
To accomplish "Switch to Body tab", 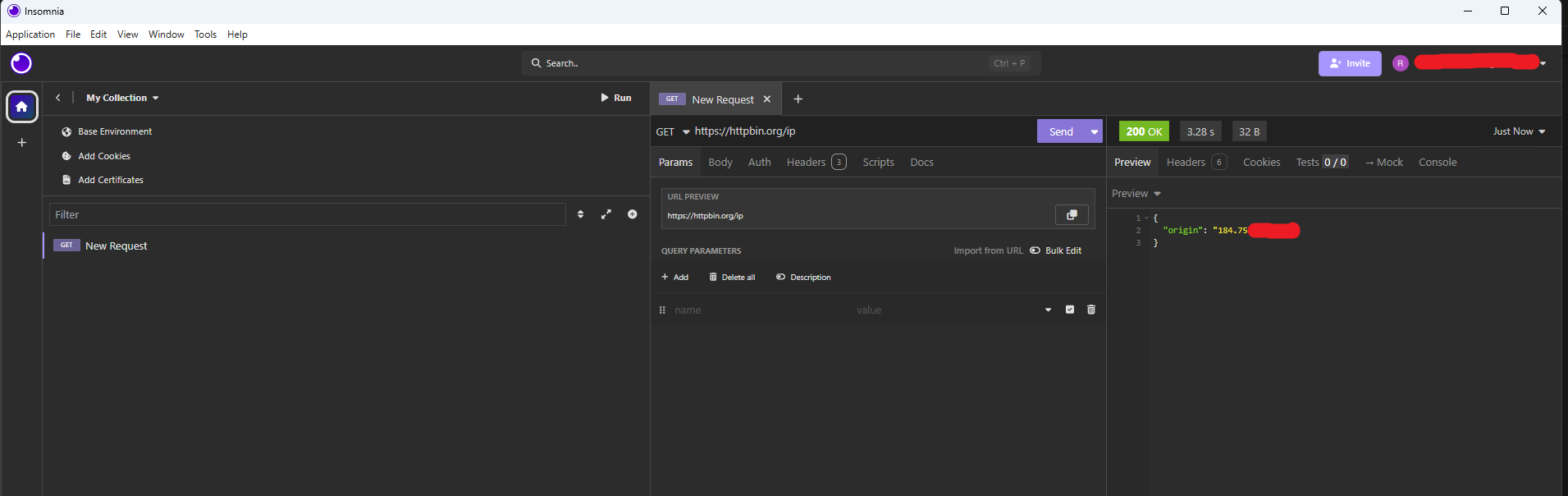I will pos(720,163).
